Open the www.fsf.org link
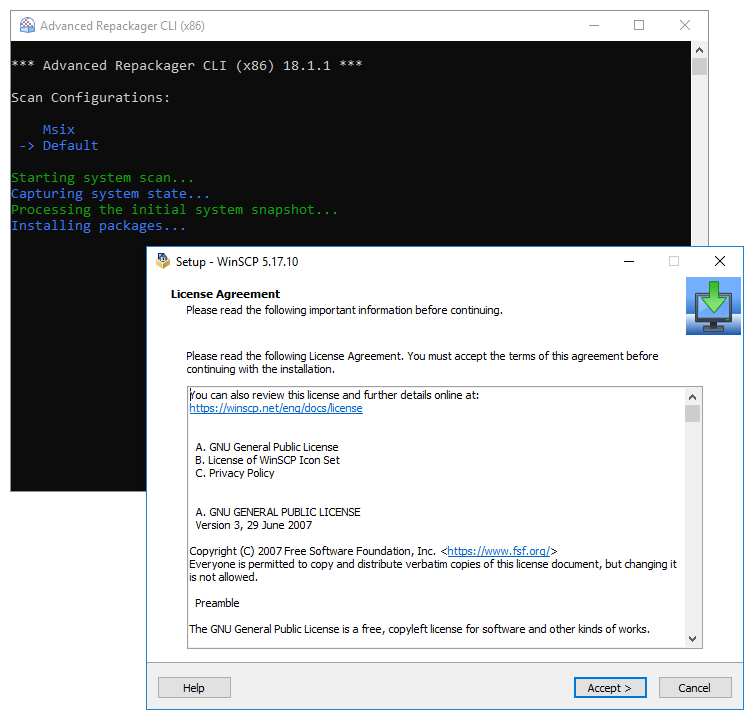This screenshot has height=720, width=754. click(x=499, y=551)
